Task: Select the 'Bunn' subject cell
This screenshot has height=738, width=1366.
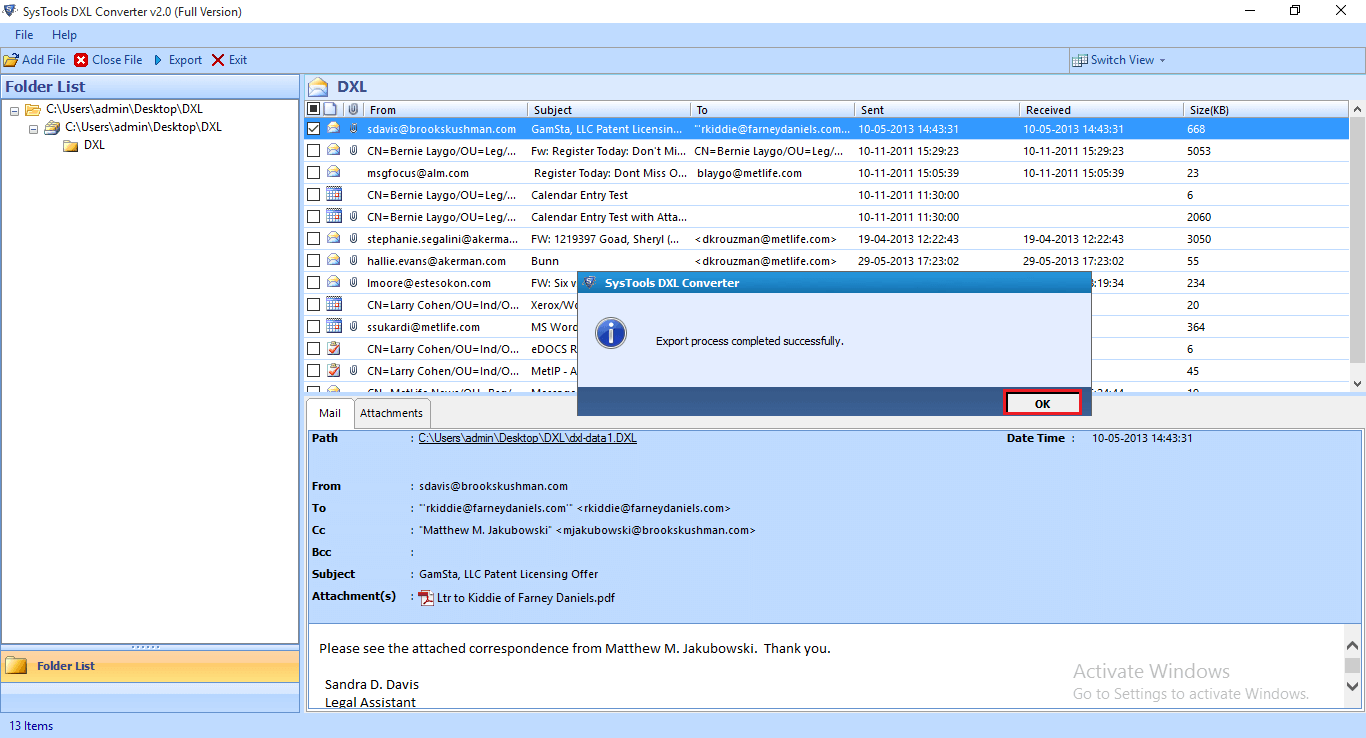Action: tap(545, 261)
